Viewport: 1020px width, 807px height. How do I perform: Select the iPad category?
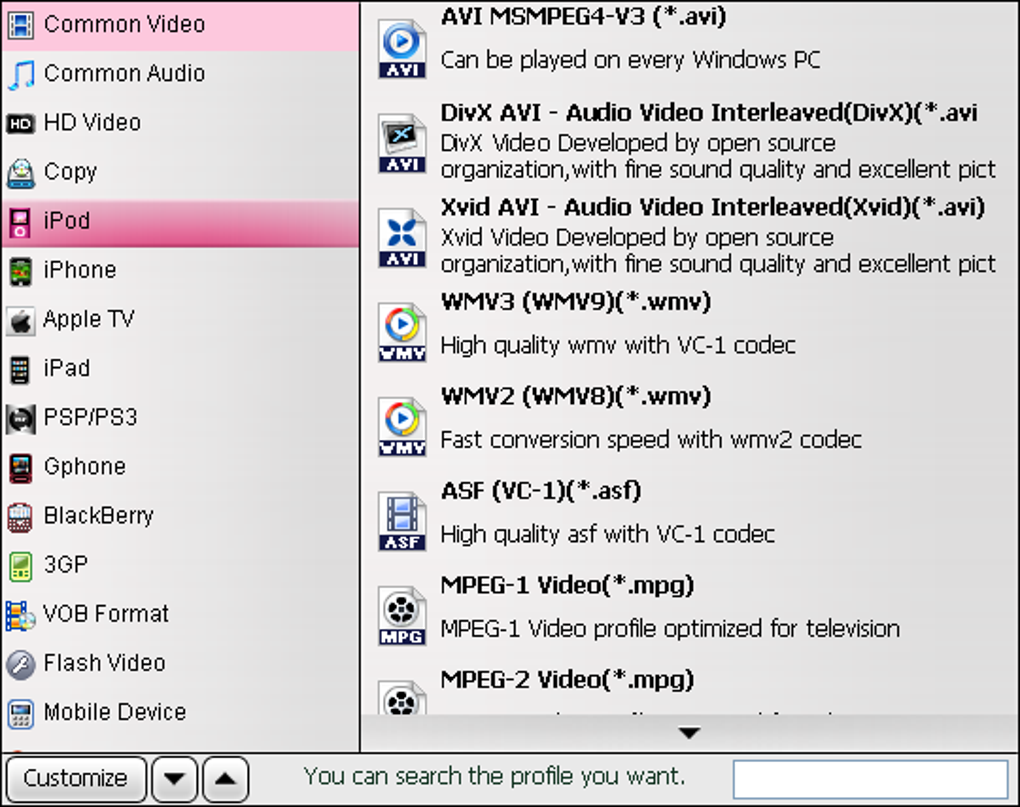180,369
